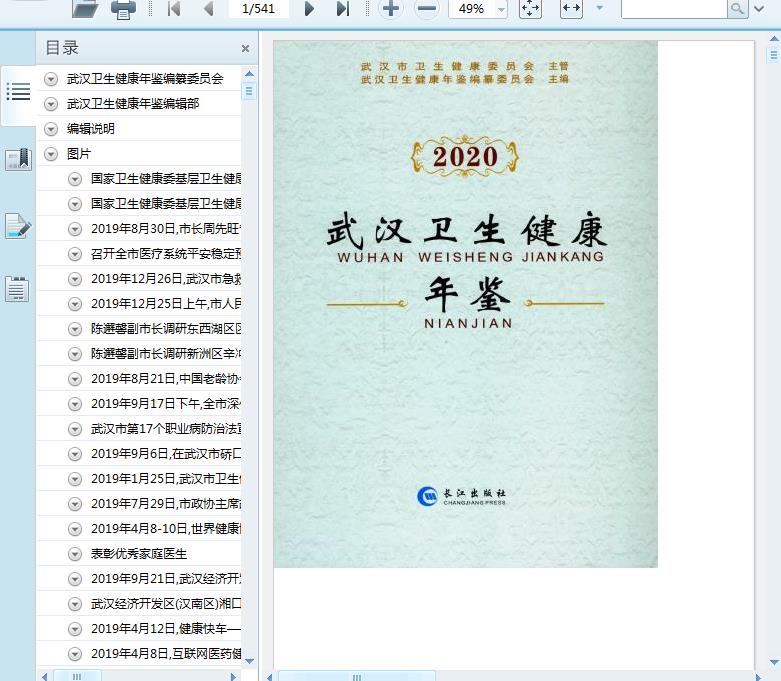781x681 pixels.
Task: Open entry 2019年4月8-10日,世界健康
Action: coord(166,529)
